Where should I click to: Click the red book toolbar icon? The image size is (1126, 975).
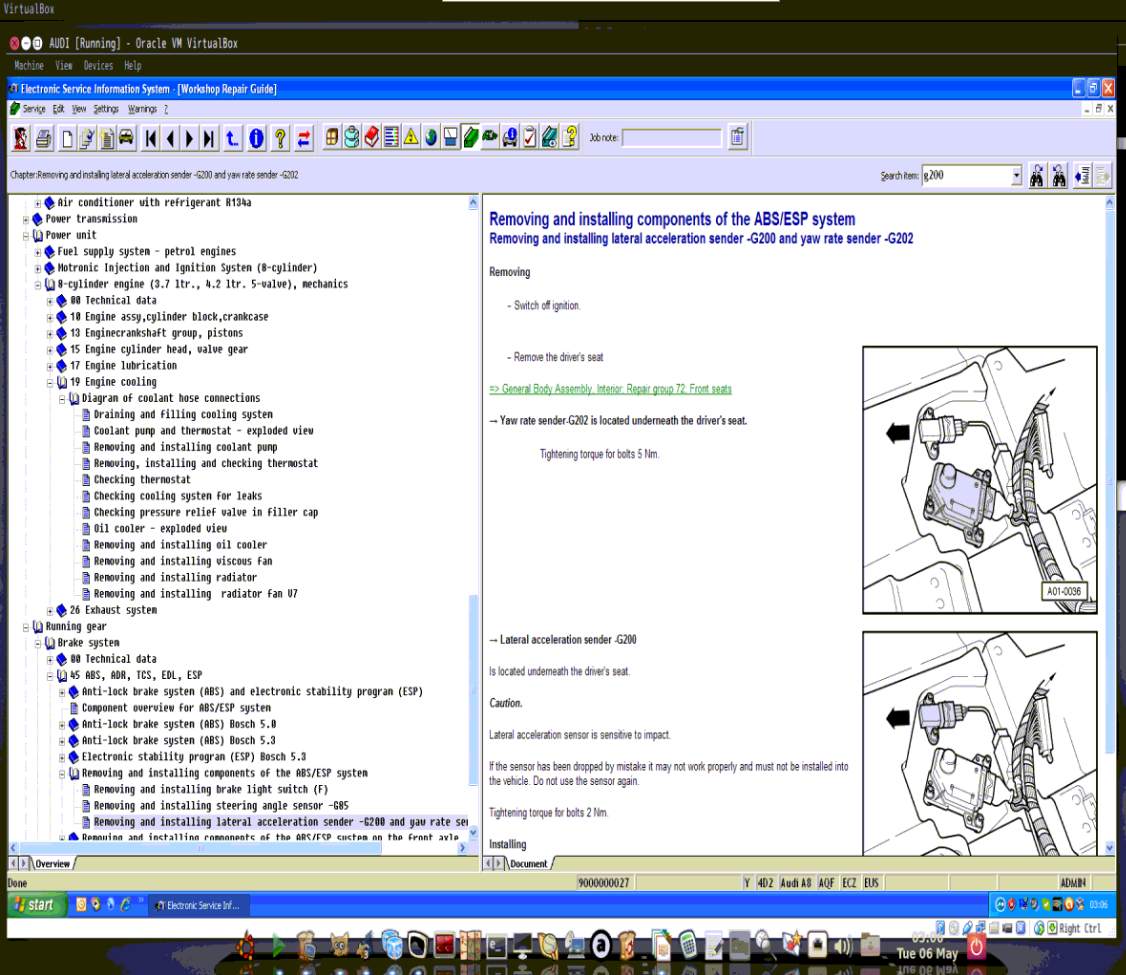click(x=371, y=137)
